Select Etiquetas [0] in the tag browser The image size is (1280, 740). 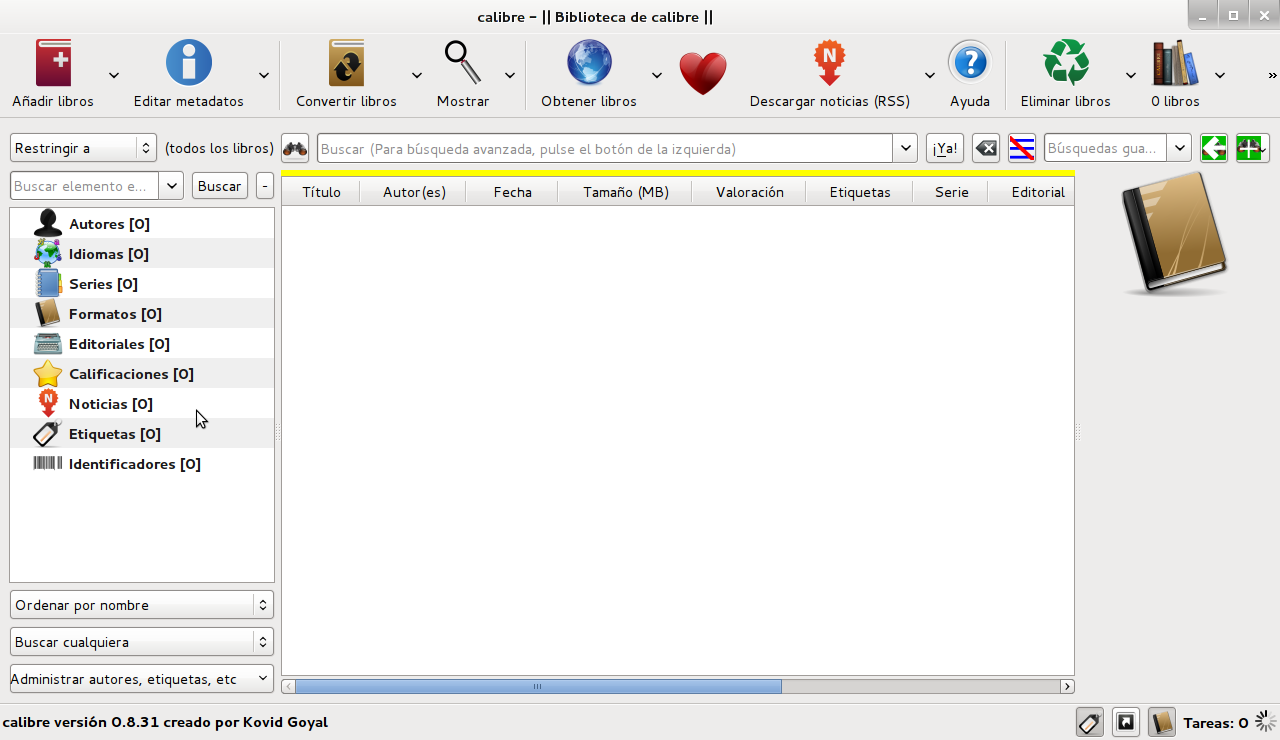(x=142, y=434)
